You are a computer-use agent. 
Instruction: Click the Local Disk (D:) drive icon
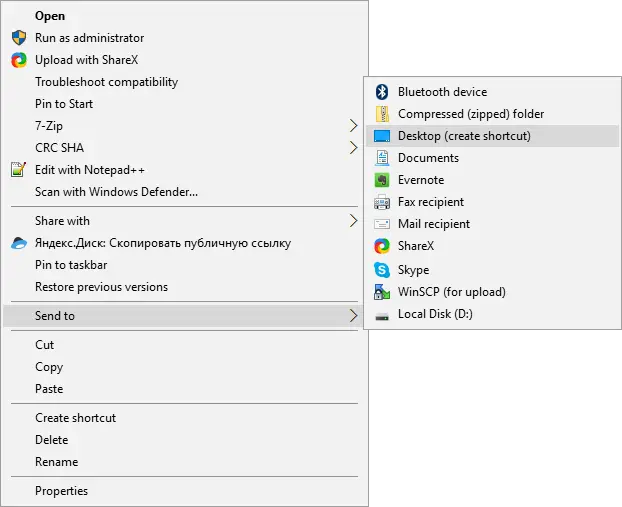click(x=382, y=316)
